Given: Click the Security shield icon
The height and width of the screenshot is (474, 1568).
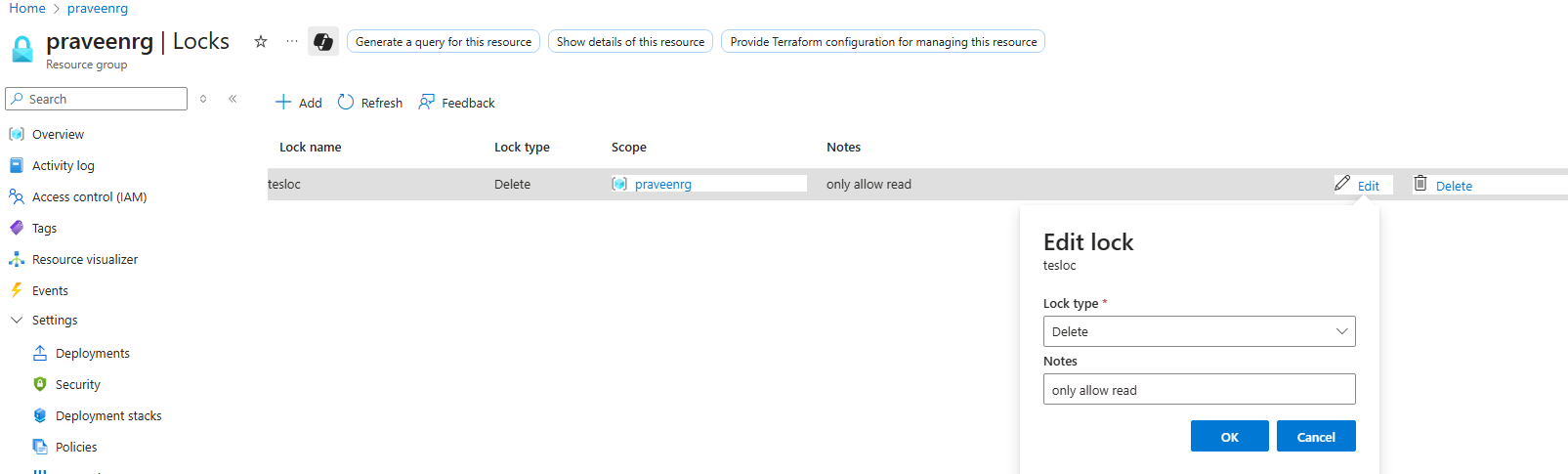Looking at the screenshot, I should [40, 384].
